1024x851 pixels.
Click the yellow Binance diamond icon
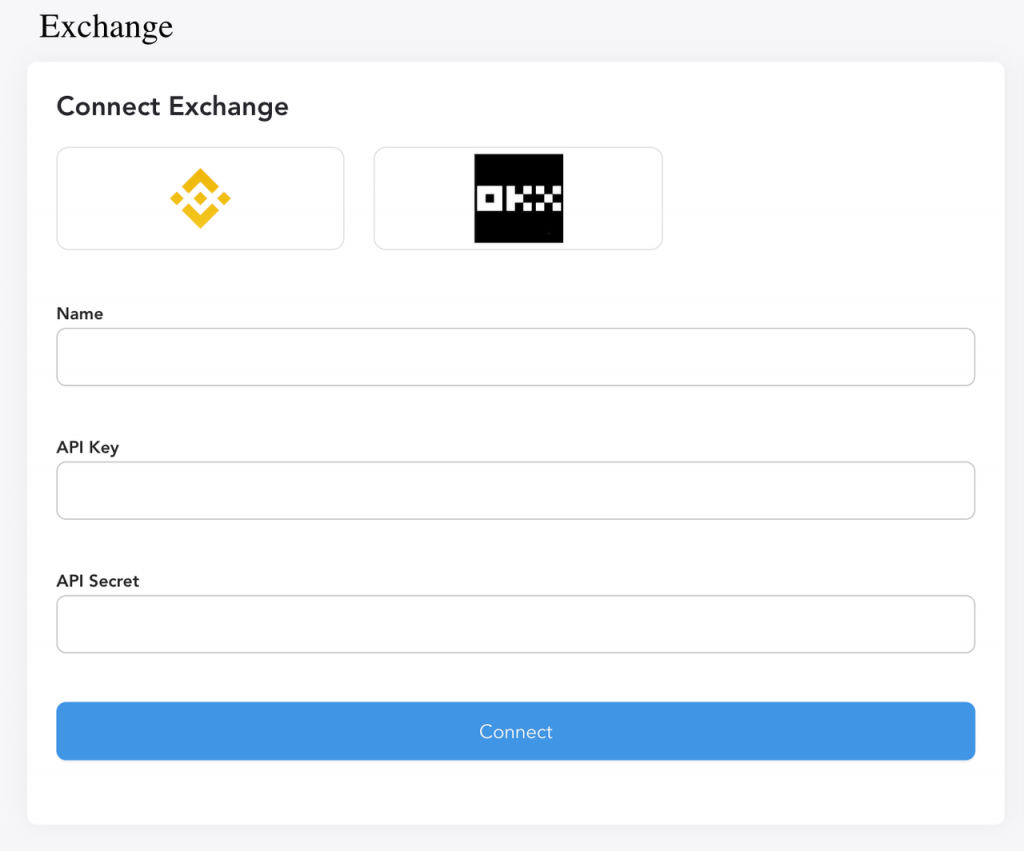click(200, 198)
